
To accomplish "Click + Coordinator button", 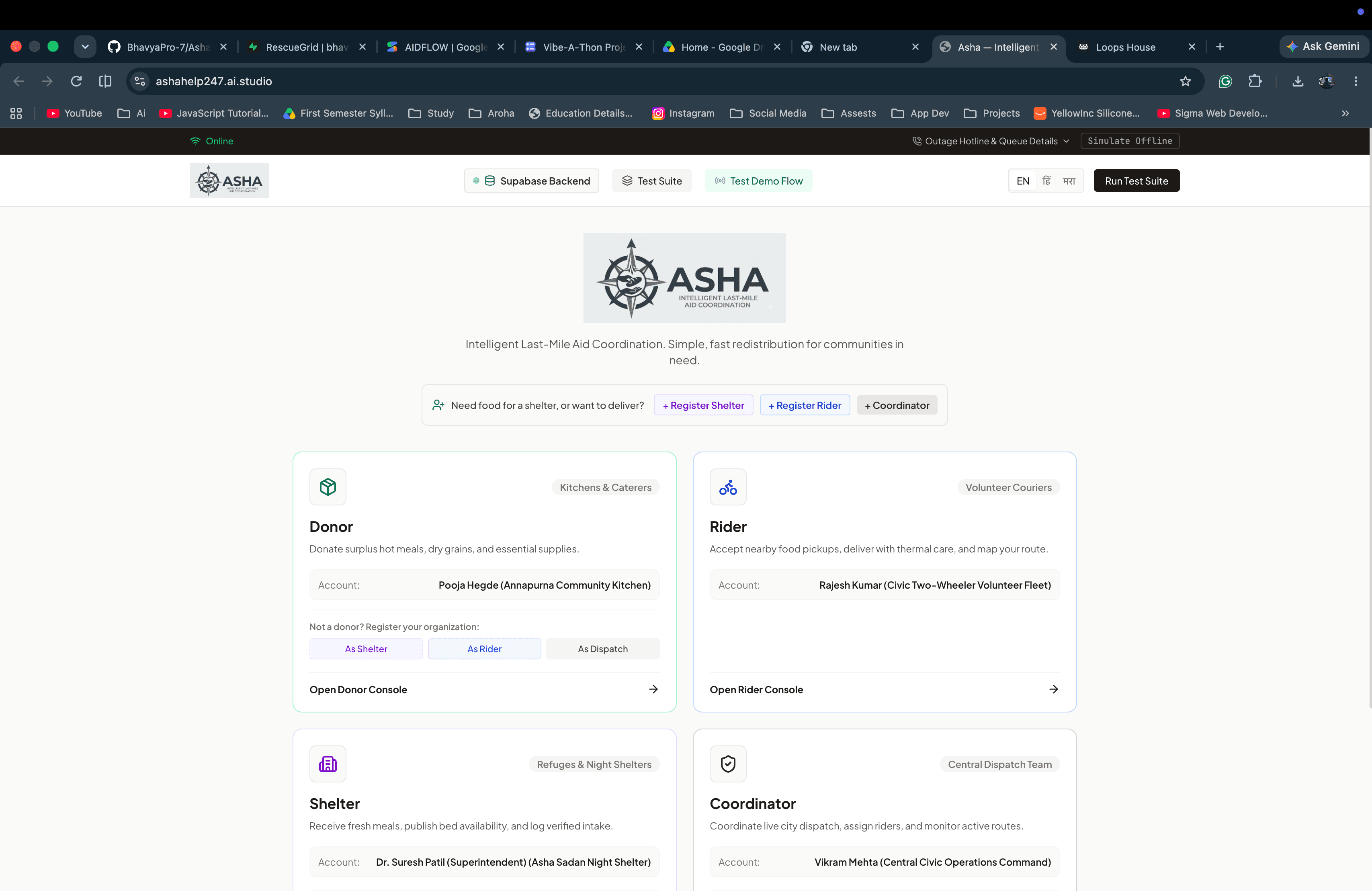I will click(897, 405).
